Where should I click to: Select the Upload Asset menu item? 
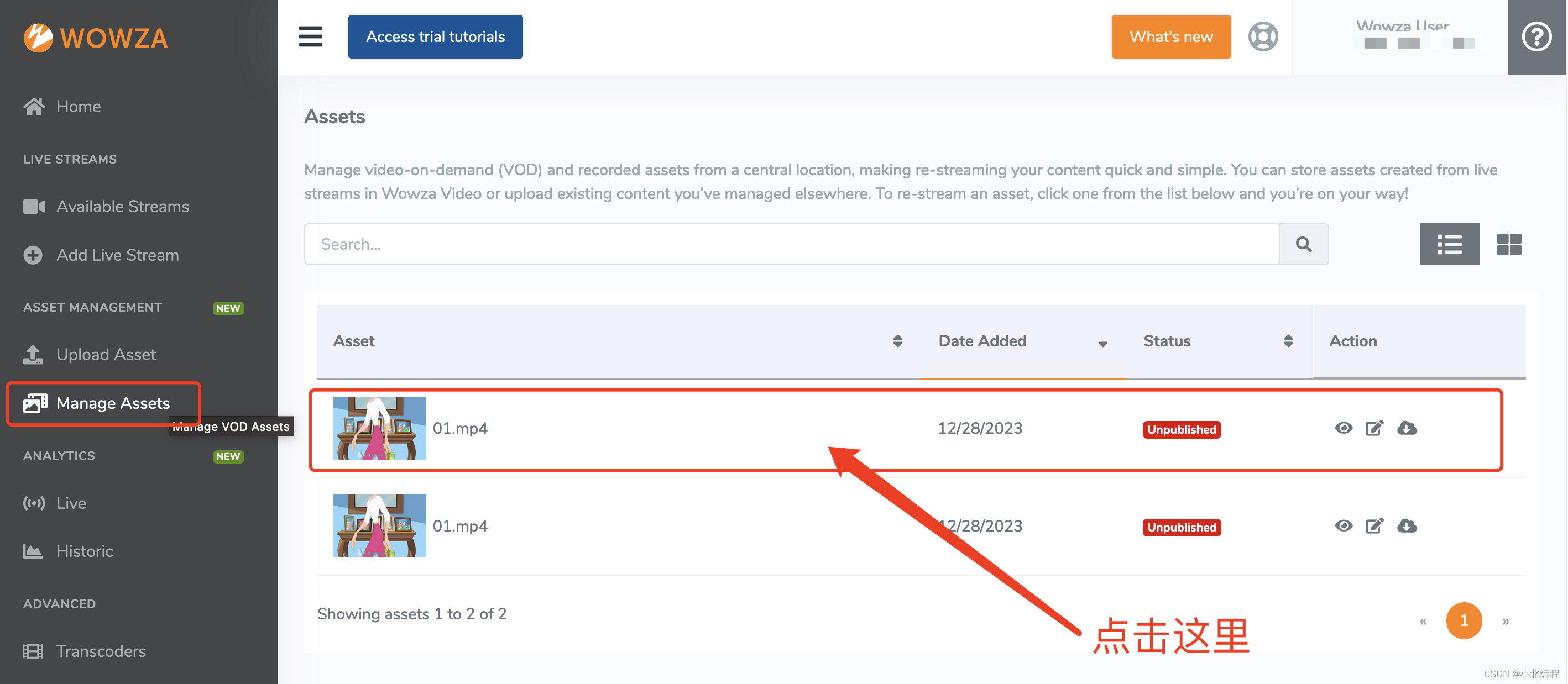[x=105, y=354]
